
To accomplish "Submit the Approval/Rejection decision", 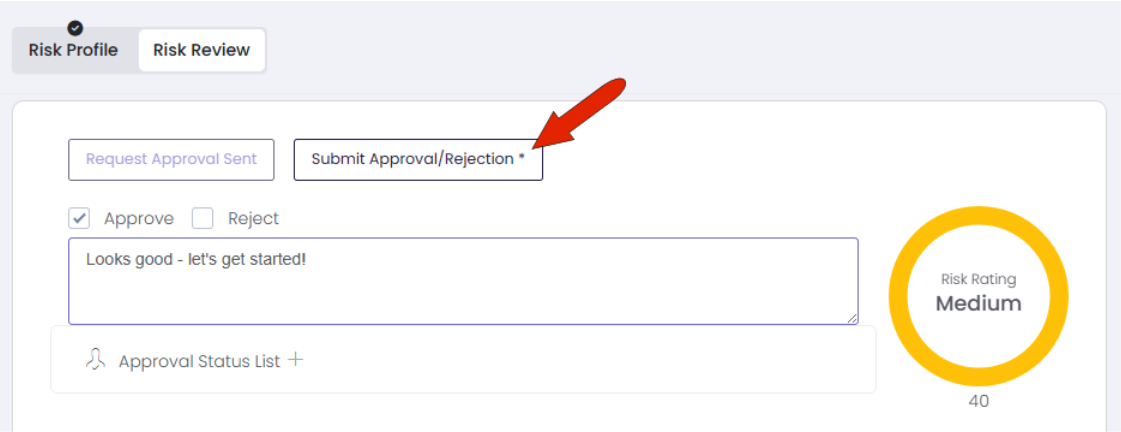I will click(x=418, y=159).
